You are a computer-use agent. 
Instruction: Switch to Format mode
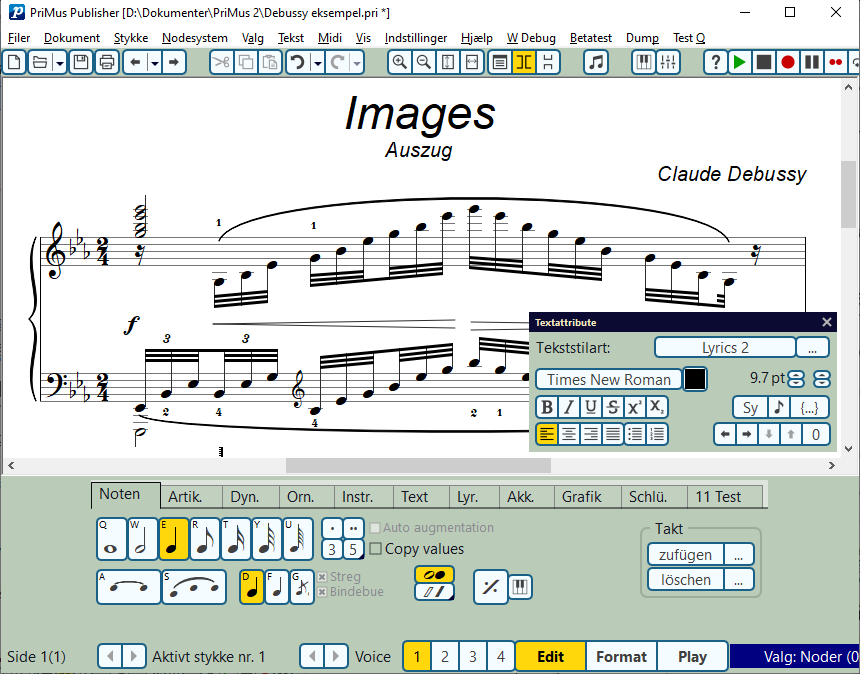point(621,656)
